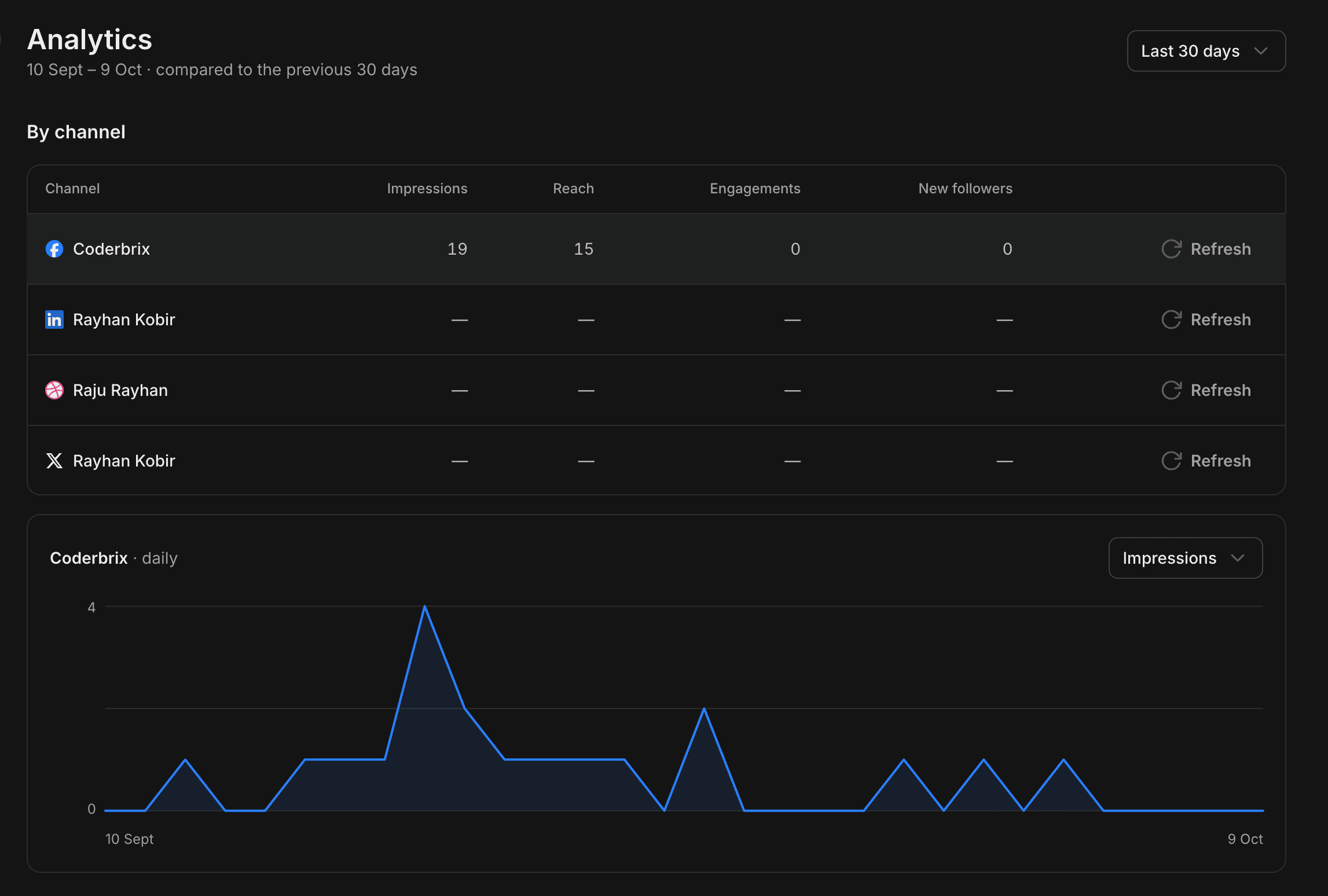Click the chevron arrow in the chart Impressions dropdown

point(1237,558)
